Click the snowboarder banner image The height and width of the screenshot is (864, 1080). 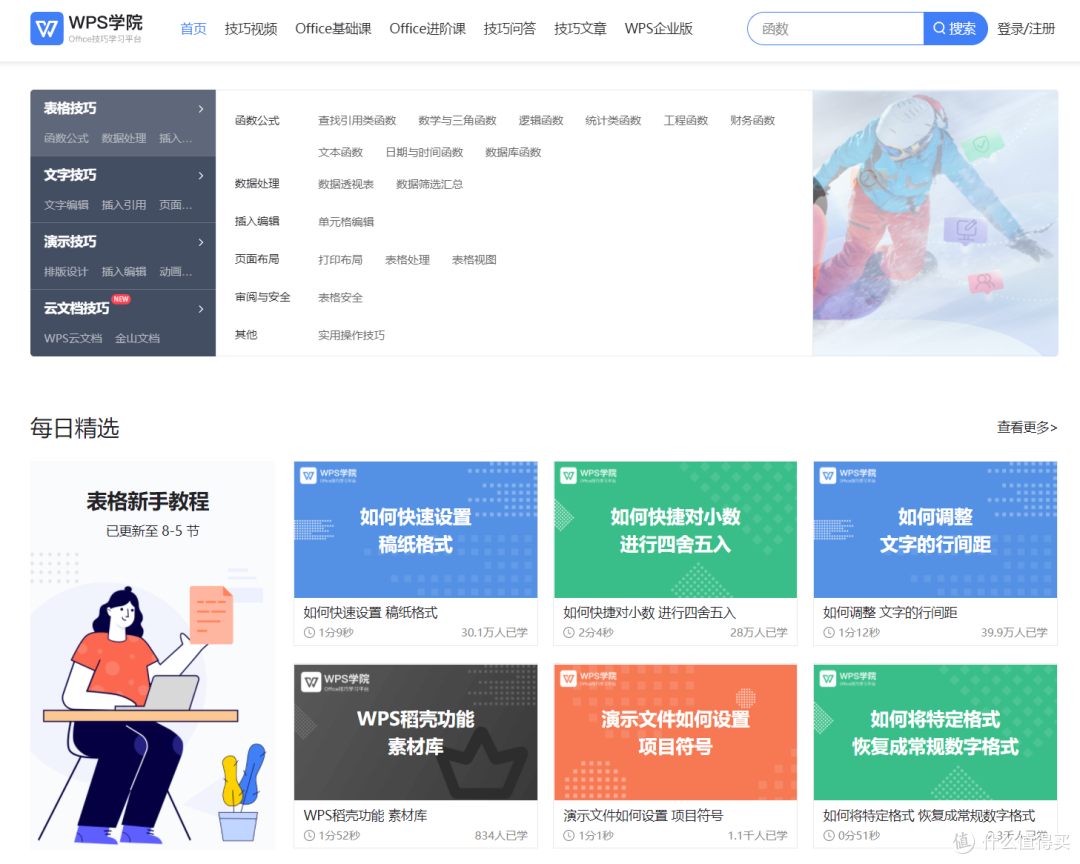[935, 223]
